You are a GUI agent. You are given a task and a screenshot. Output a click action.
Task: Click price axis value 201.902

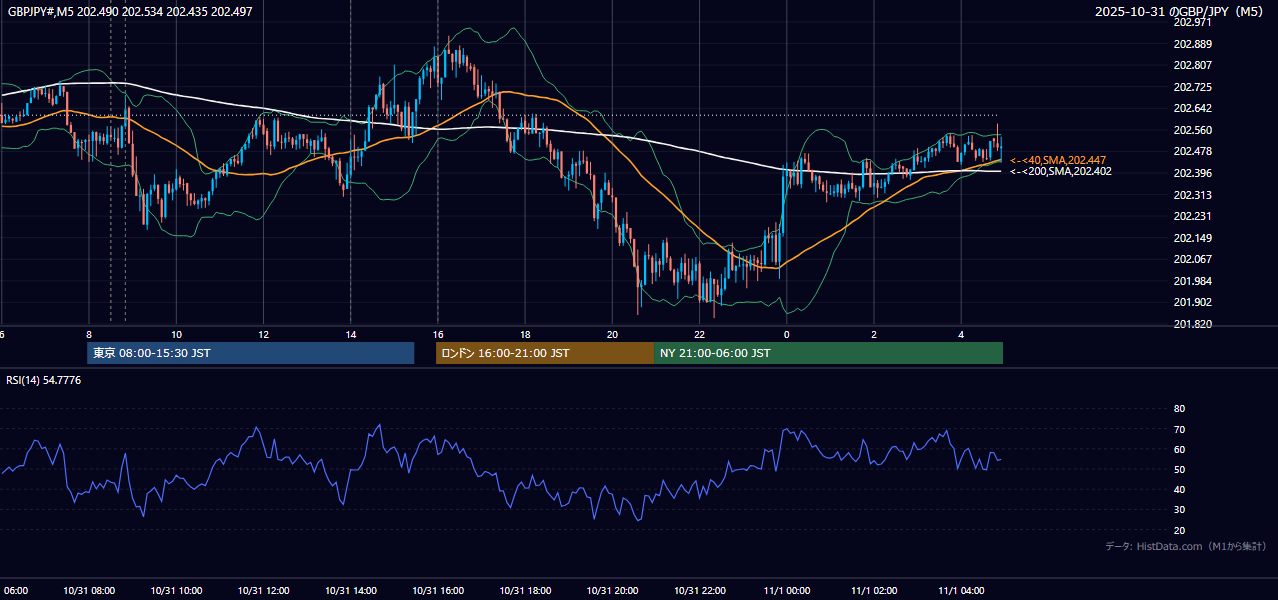pyautogui.click(x=1193, y=302)
